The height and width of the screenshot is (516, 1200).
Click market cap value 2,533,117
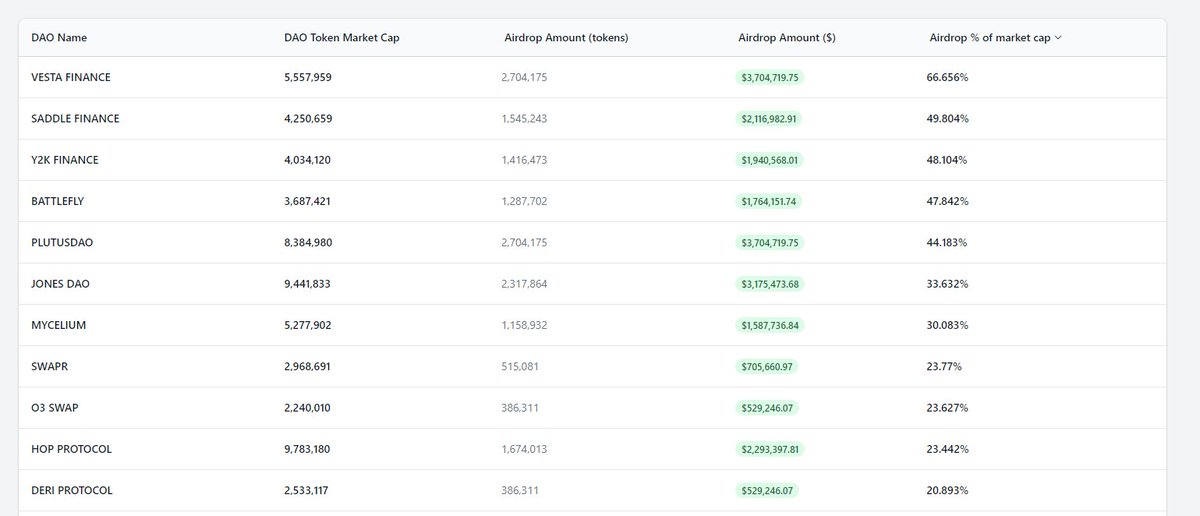pyautogui.click(x=308, y=491)
